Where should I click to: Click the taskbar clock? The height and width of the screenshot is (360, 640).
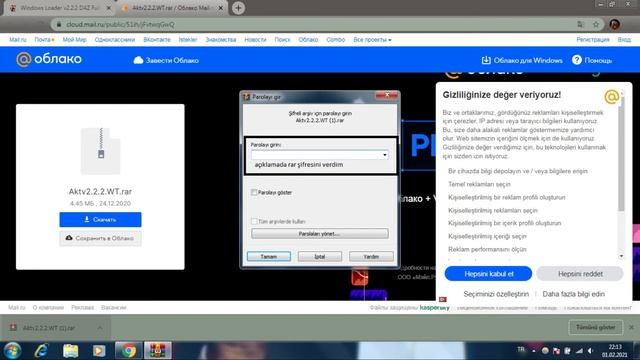tap(614, 351)
